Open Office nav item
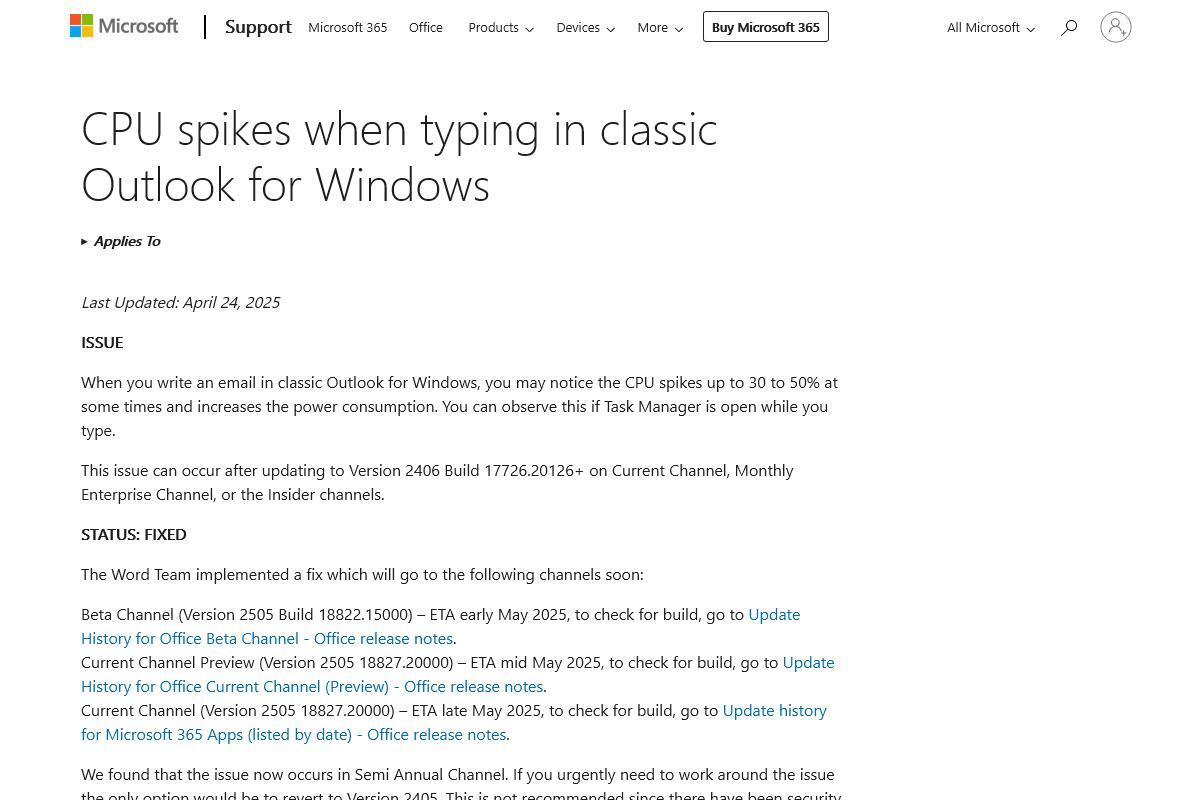 coord(426,28)
